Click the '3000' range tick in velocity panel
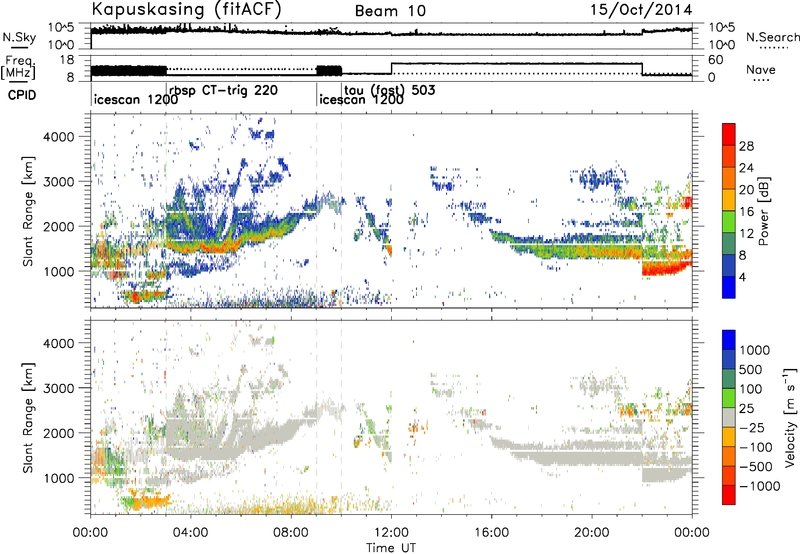The image size is (800, 554). click(x=58, y=388)
